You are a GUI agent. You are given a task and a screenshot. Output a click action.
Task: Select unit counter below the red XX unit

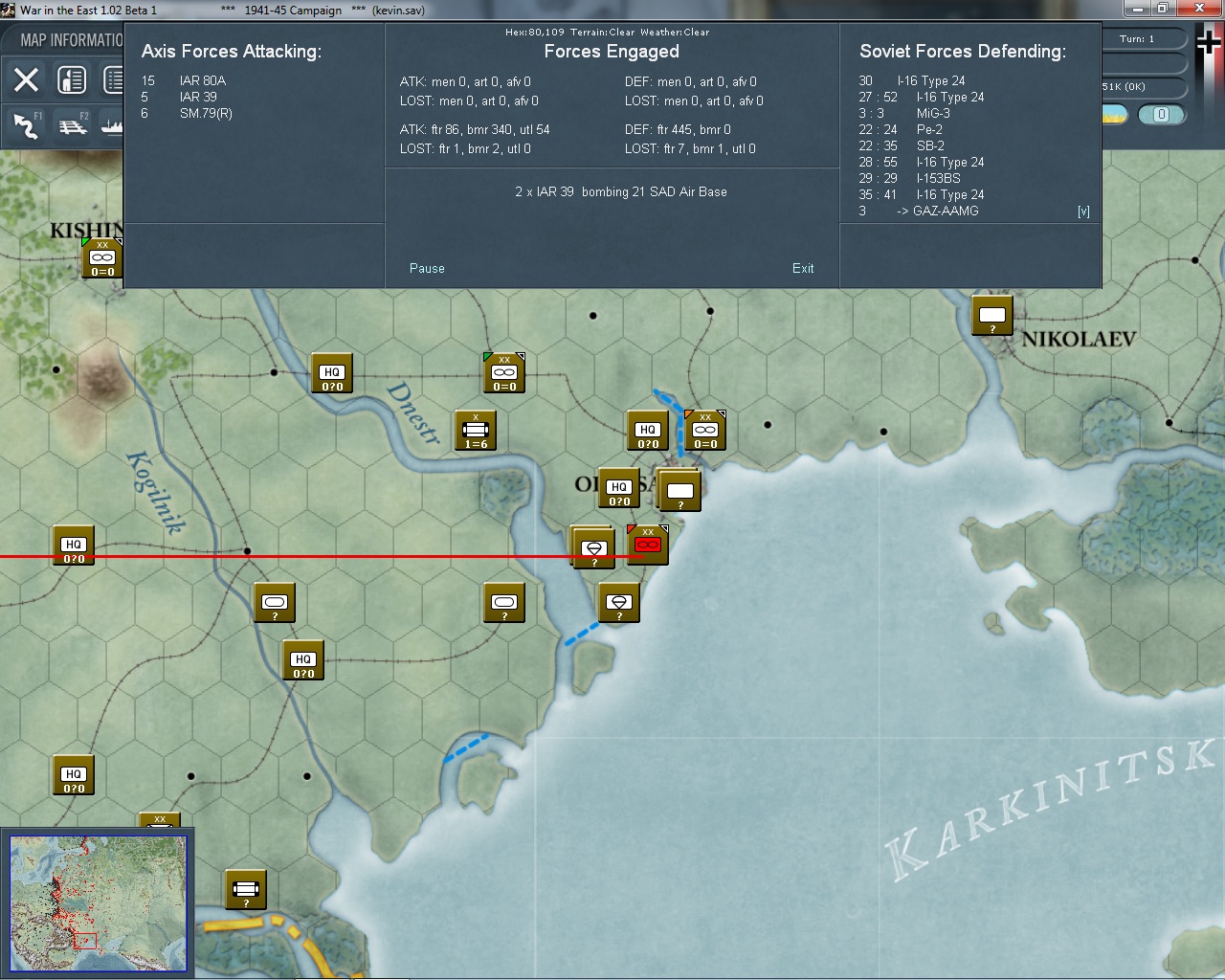click(x=619, y=603)
